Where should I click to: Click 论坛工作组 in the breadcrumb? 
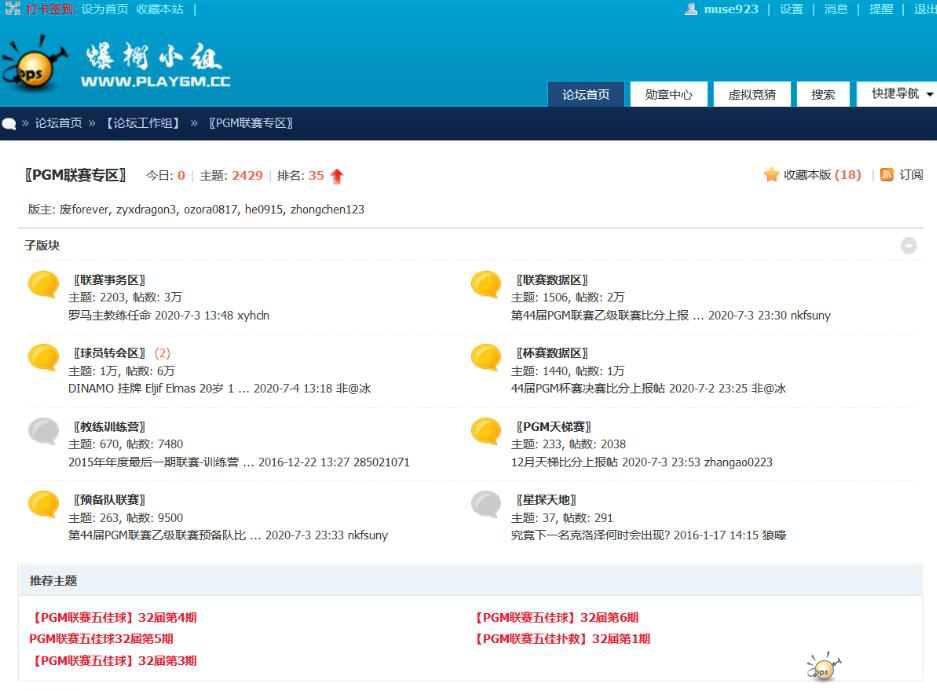pyautogui.click(x=143, y=123)
